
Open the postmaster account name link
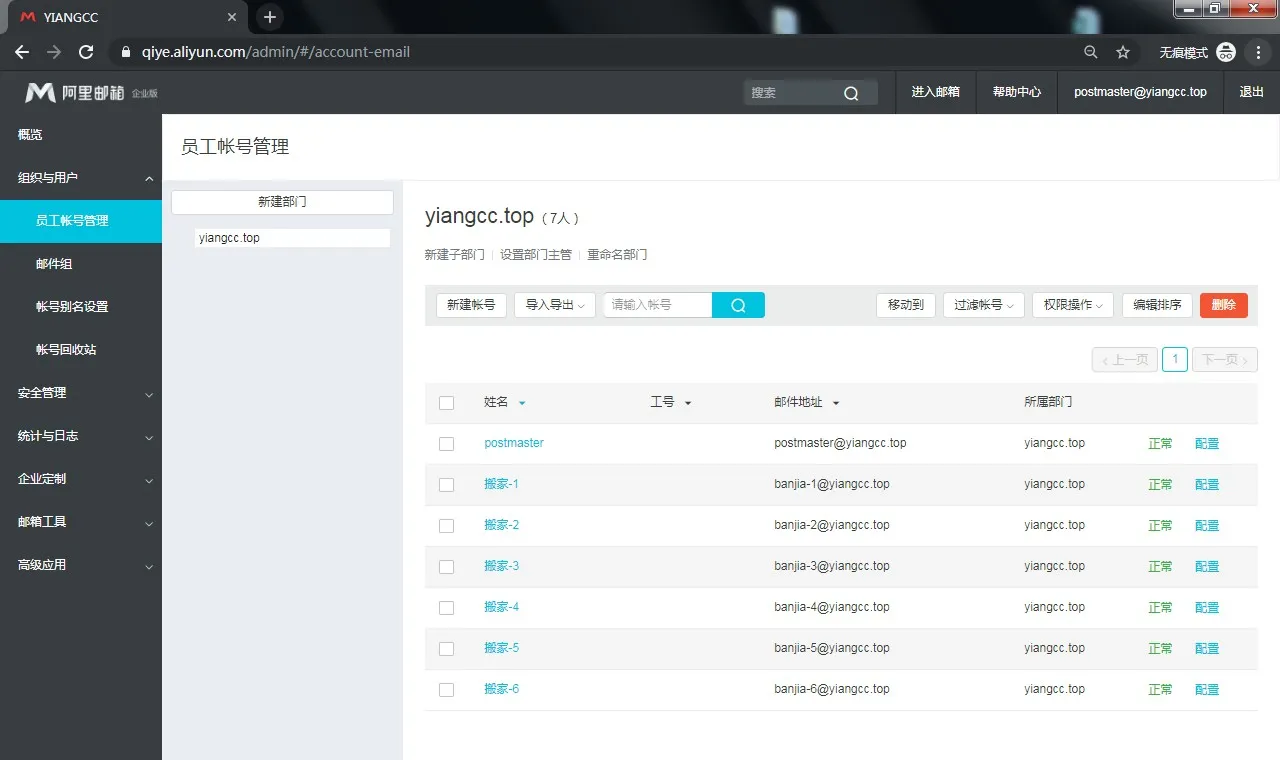coord(514,443)
